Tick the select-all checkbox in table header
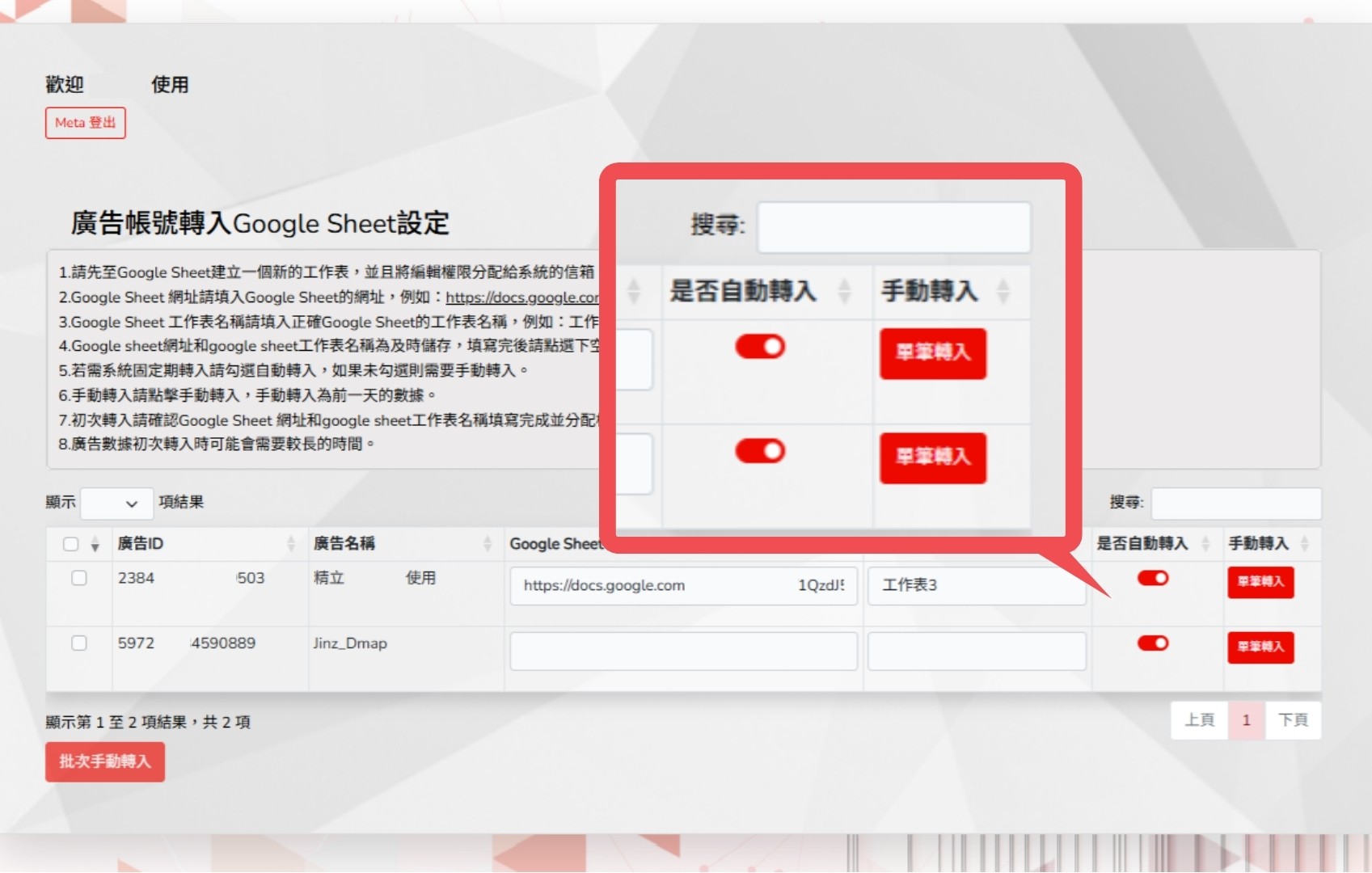The image size is (1372, 873). pyautogui.click(x=70, y=544)
